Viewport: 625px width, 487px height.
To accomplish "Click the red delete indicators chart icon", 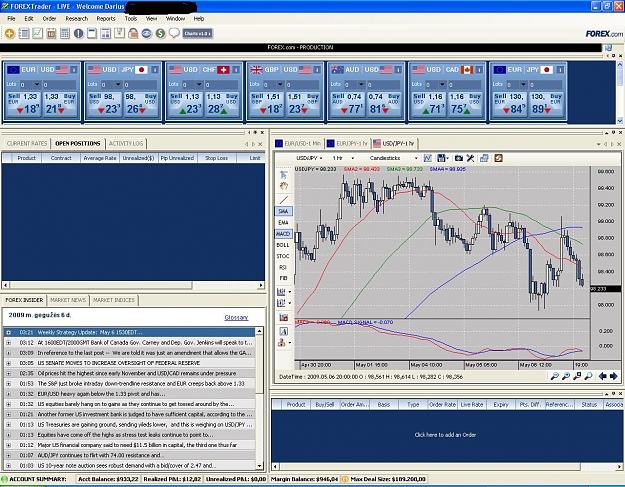I will point(283,317).
